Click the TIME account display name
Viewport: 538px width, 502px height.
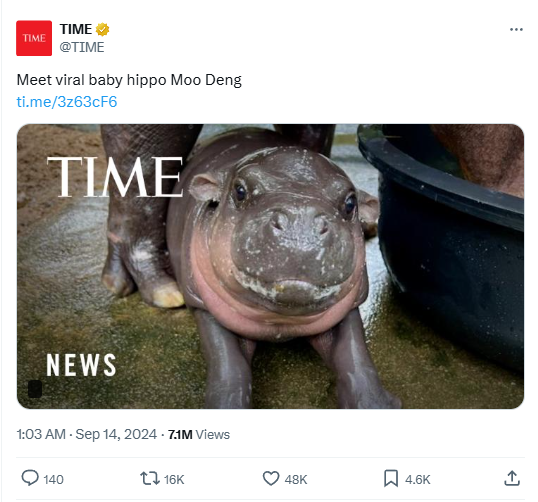76,30
